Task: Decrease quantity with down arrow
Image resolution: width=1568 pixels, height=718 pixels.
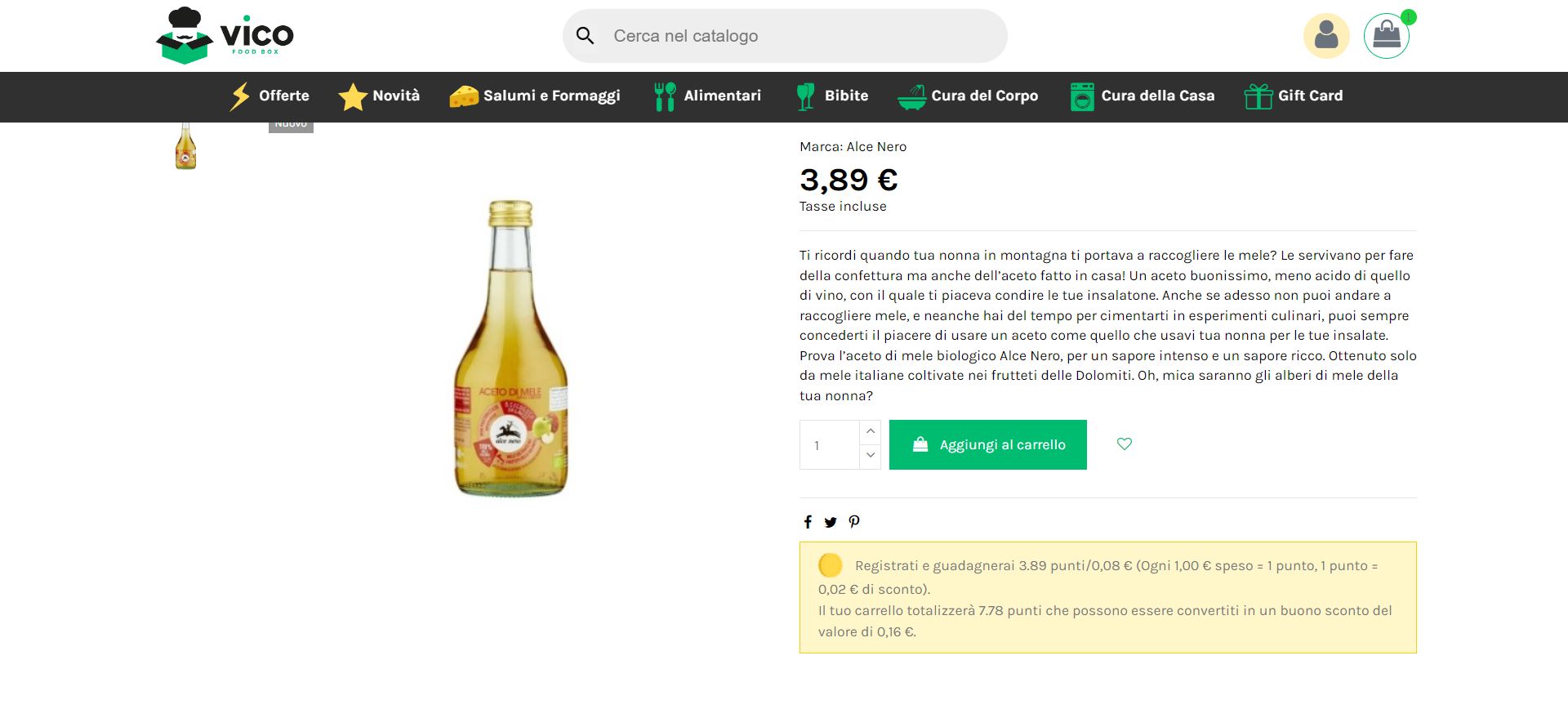Action: point(871,455)
